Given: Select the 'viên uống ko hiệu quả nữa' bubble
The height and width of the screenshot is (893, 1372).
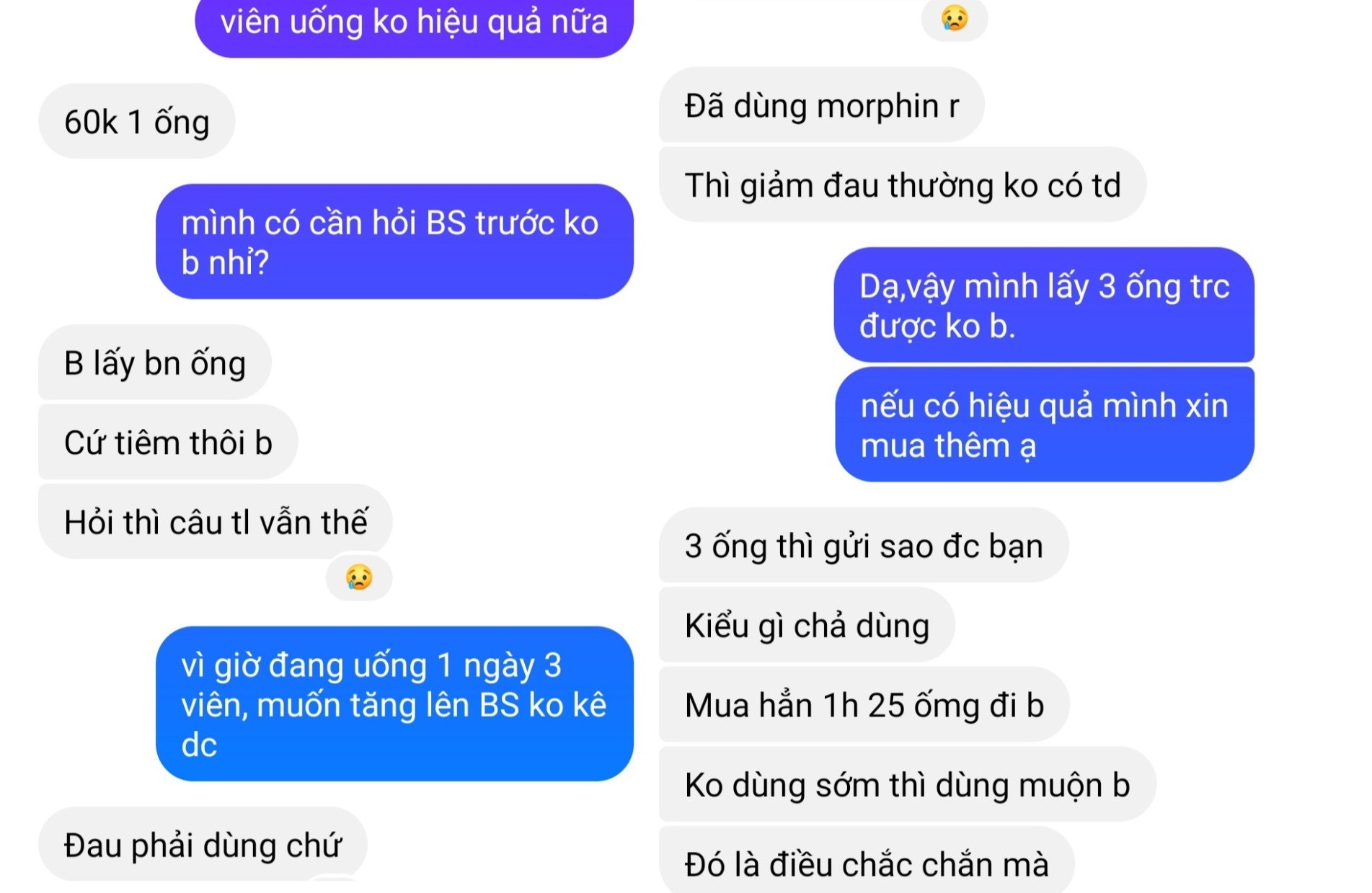Looking at the screenshot, I should [415, 23].
